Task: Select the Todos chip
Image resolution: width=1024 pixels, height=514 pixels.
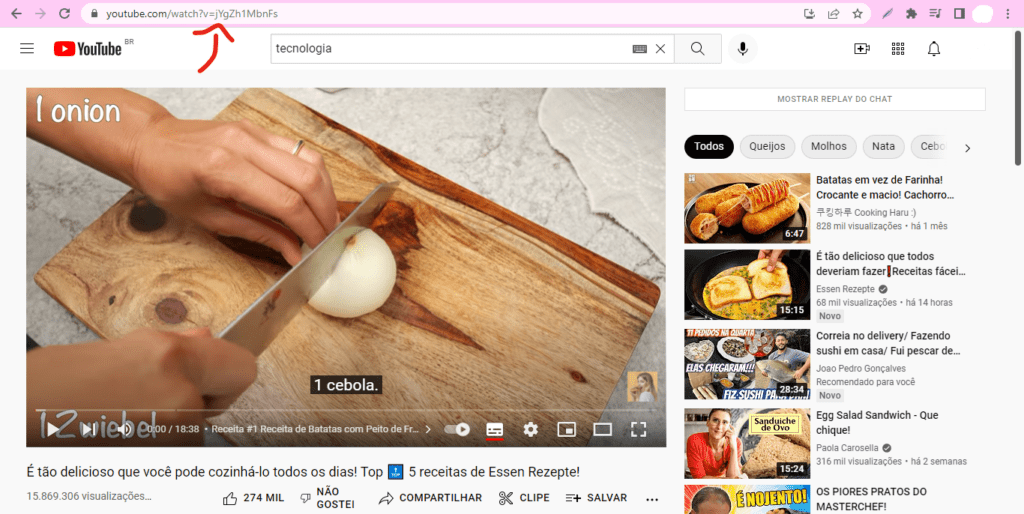Action: [x=709, y=147]
